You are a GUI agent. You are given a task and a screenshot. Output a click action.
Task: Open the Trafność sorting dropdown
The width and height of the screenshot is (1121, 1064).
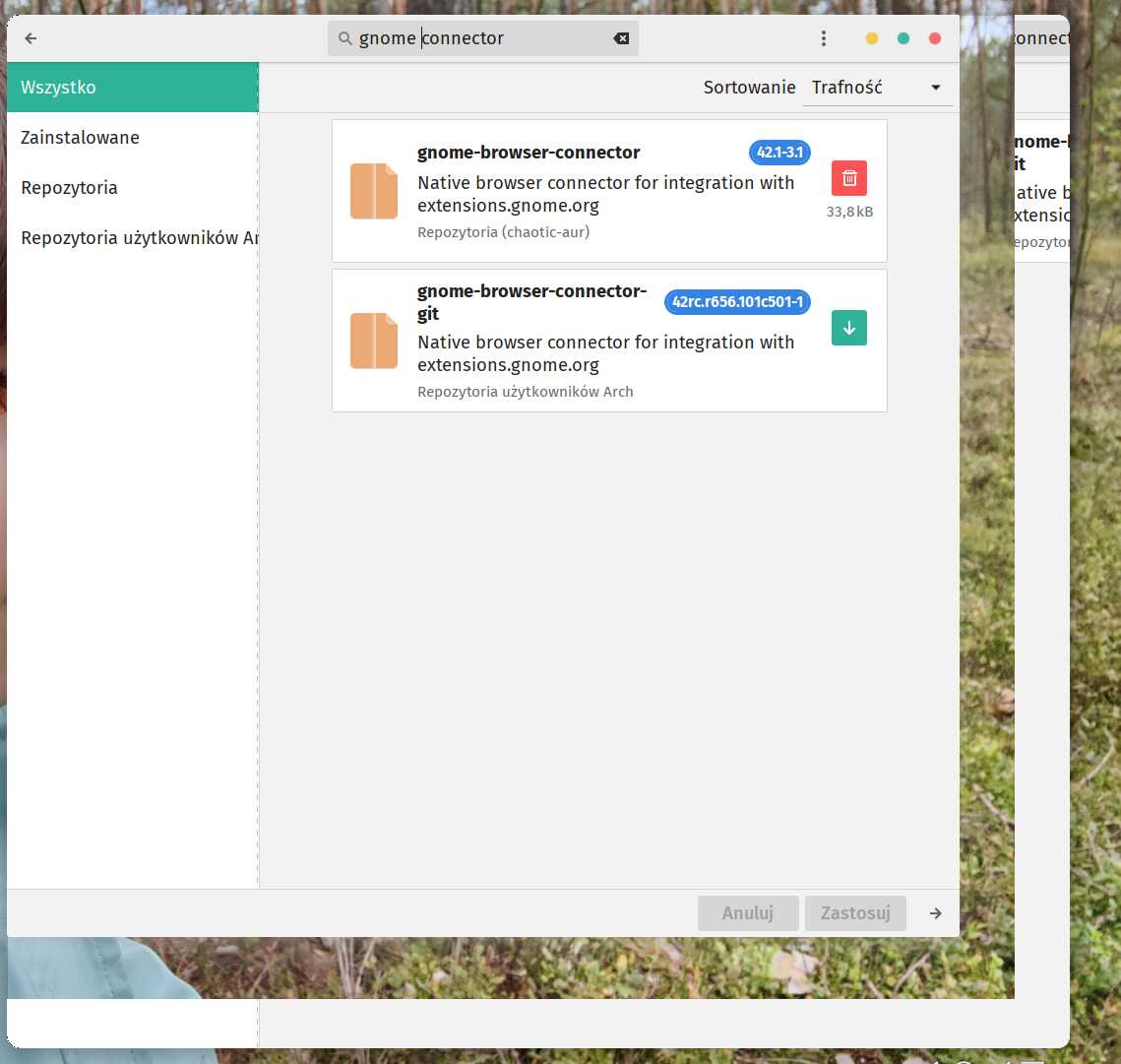point(877,88)
